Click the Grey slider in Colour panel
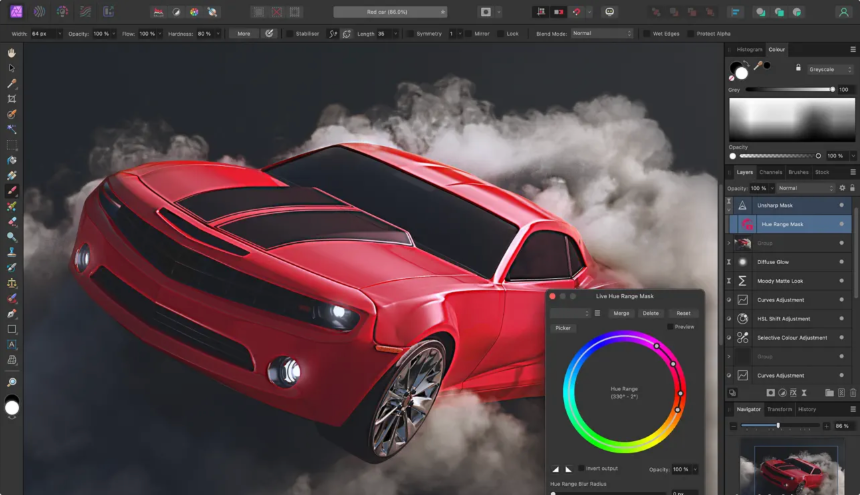Image resolution: width=860 pixels, height=495 pixels. pos(790,89)
